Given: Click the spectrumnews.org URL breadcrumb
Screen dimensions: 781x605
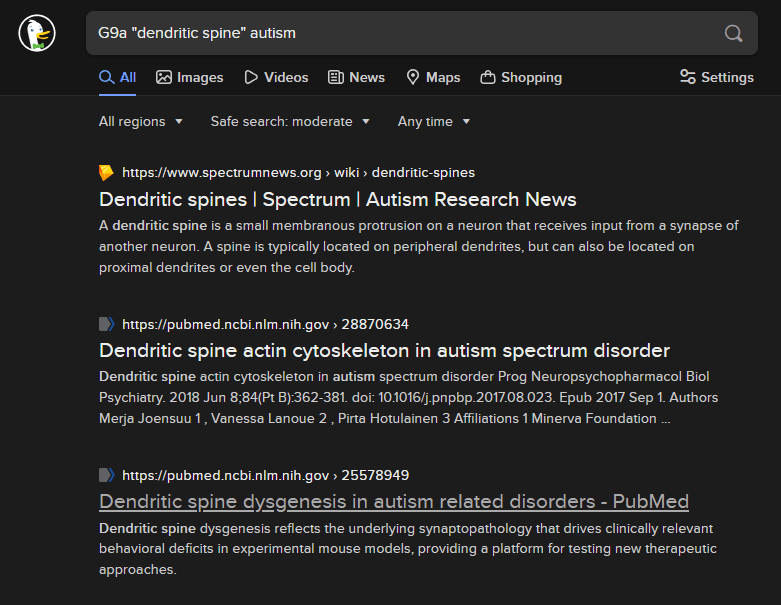Looking at the screenshot, I should [x=298, y=173].
